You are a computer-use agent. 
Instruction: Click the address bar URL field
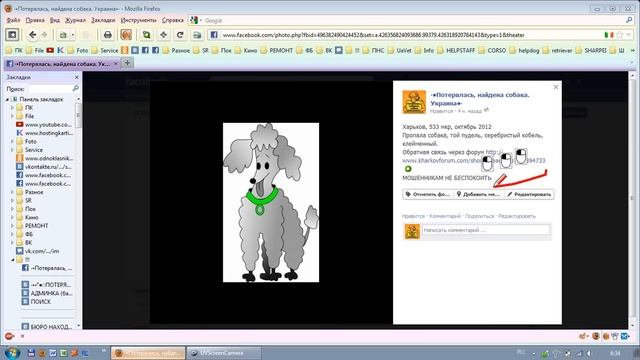click(412, 35)
